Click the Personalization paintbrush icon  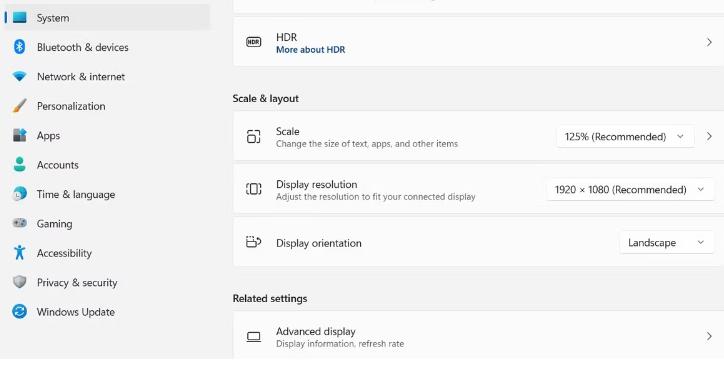coord(19,106)
